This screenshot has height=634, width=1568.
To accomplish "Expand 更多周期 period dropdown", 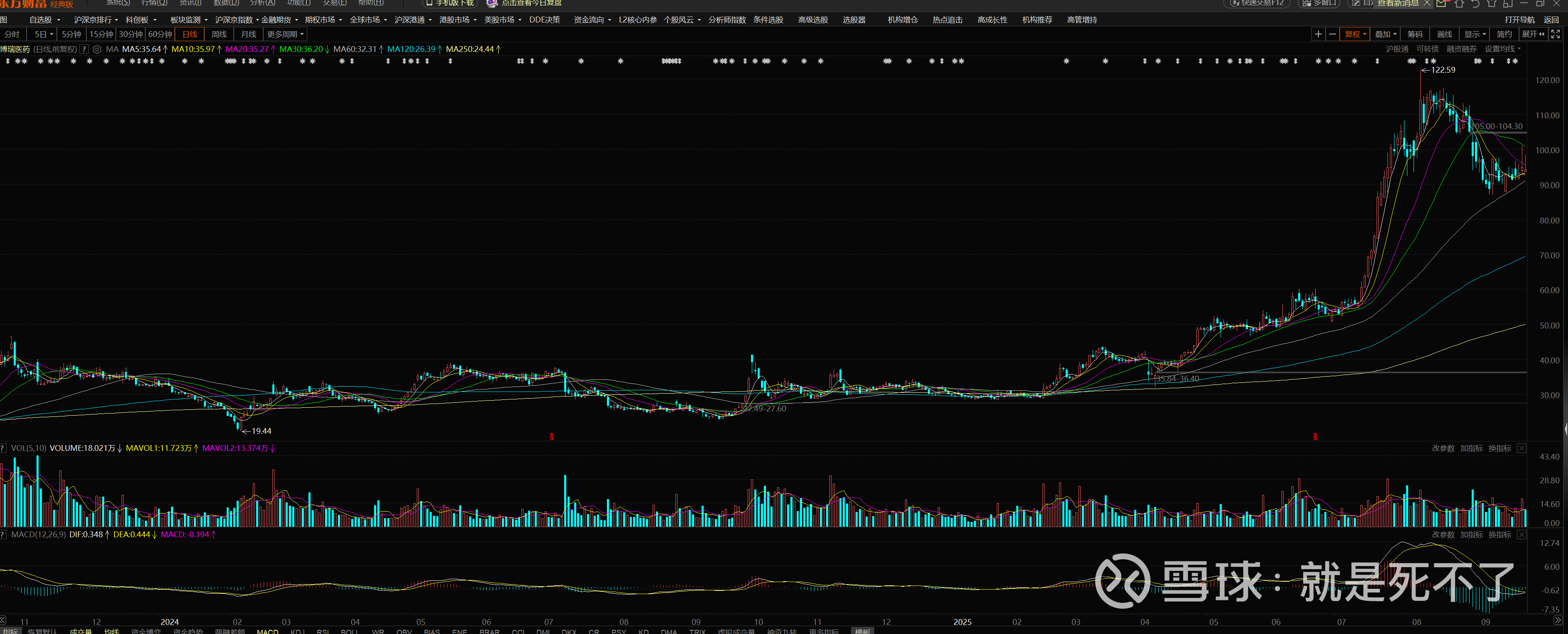I will [285, 34].
